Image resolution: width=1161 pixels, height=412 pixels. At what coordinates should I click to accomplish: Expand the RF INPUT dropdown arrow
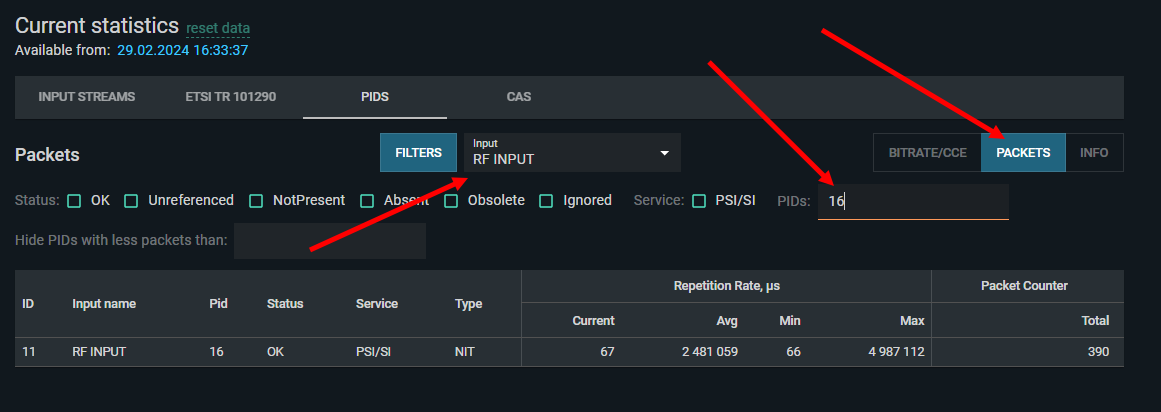(x=664, y=153)
